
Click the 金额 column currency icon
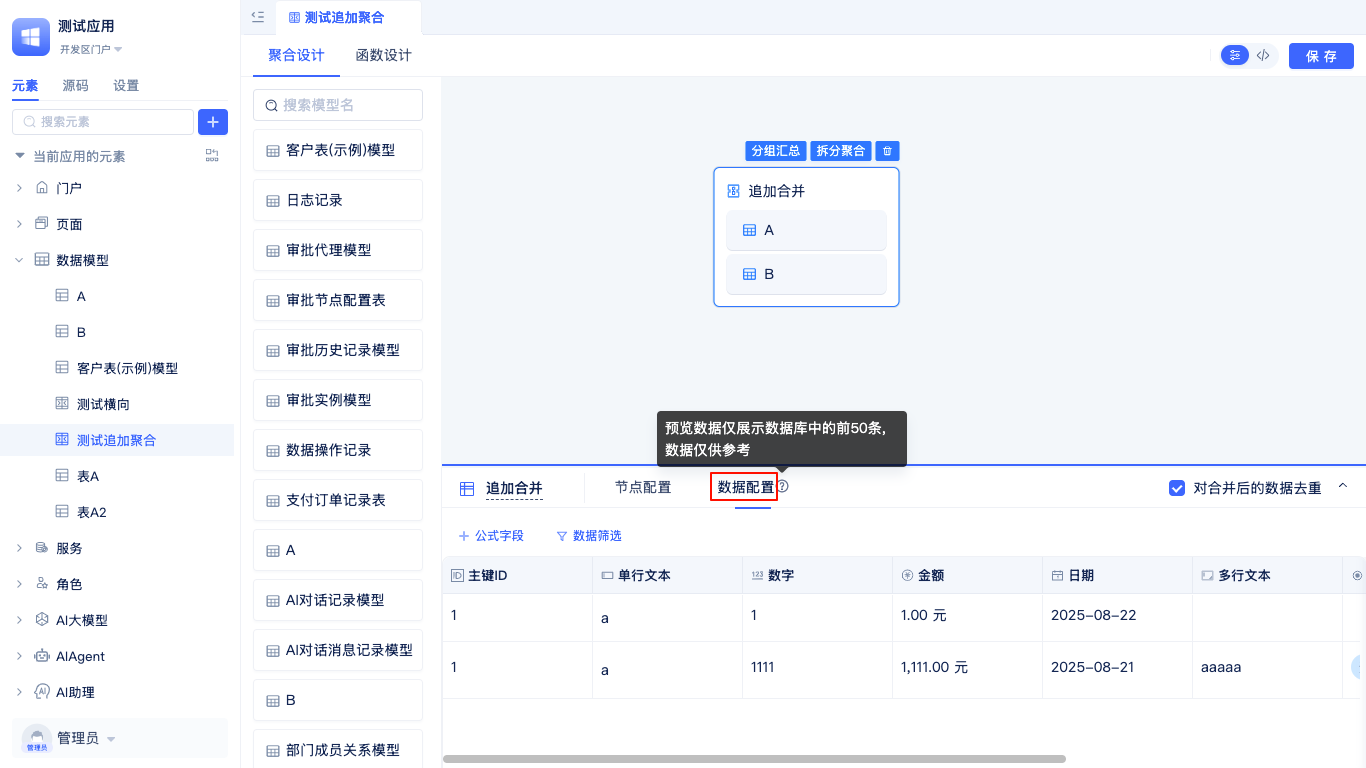pyautogui.click(x=907, y=576)
